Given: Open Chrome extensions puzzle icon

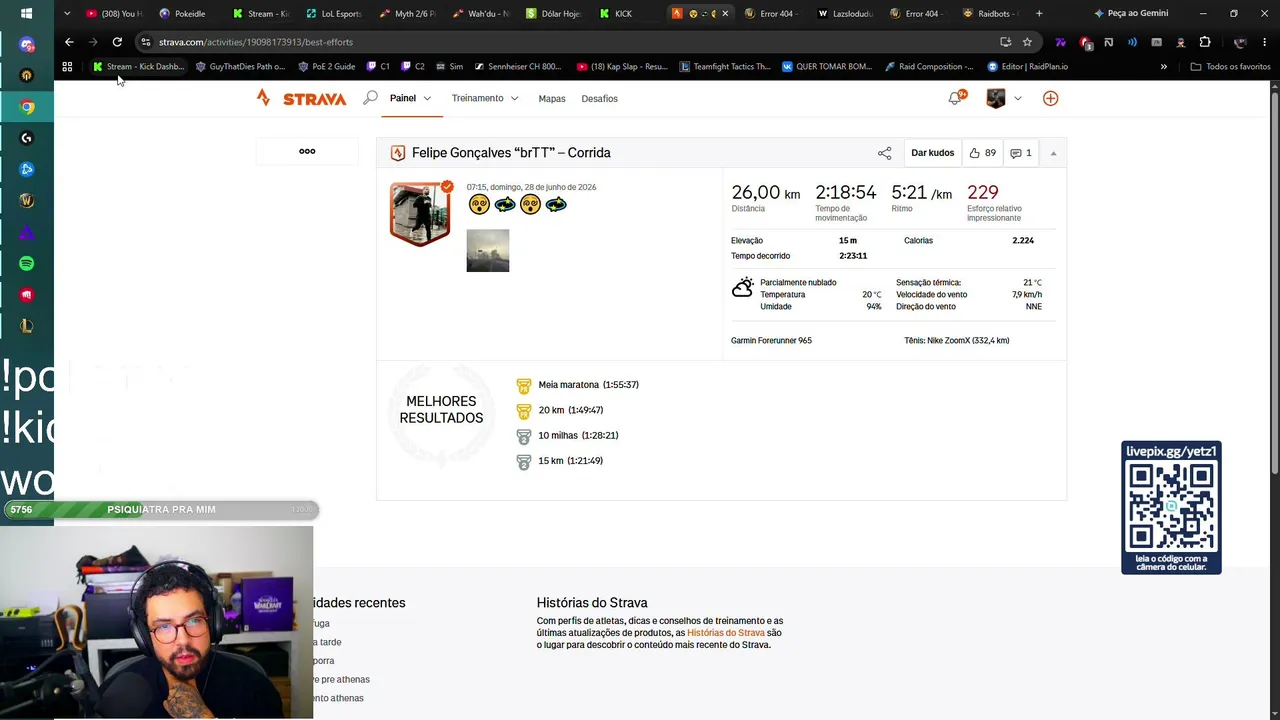Looking at the screenshot, I should pyautogui.click(x=1204, y=42).
